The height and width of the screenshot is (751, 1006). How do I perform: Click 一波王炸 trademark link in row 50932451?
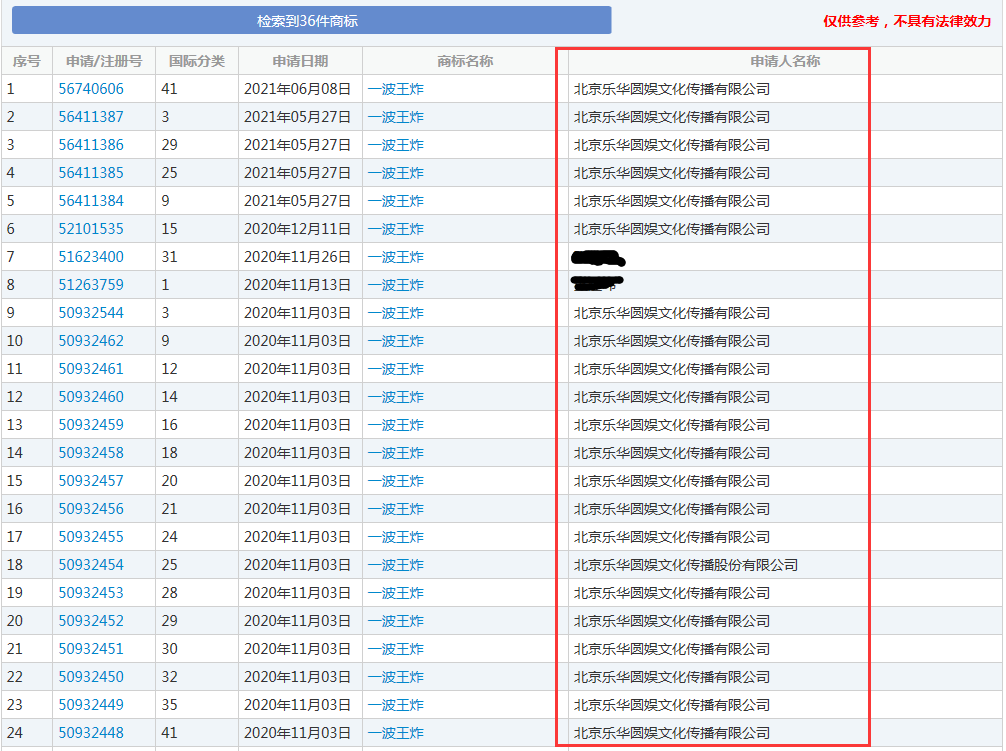click(x=396, y=649)
